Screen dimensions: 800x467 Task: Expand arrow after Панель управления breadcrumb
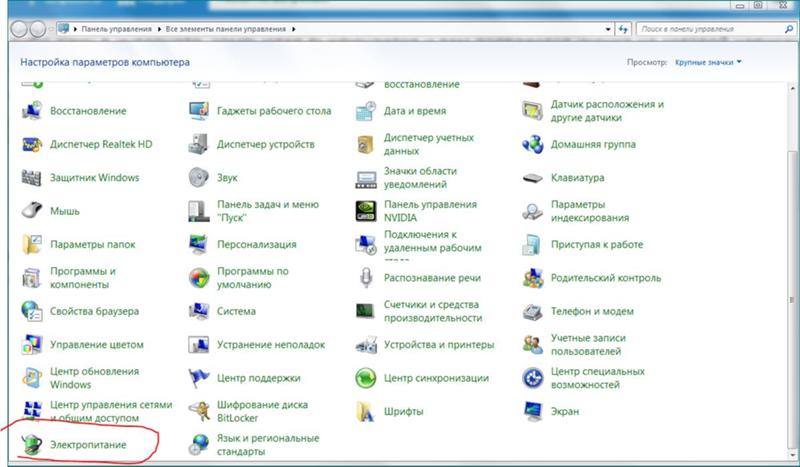click(x=159, y=29)
